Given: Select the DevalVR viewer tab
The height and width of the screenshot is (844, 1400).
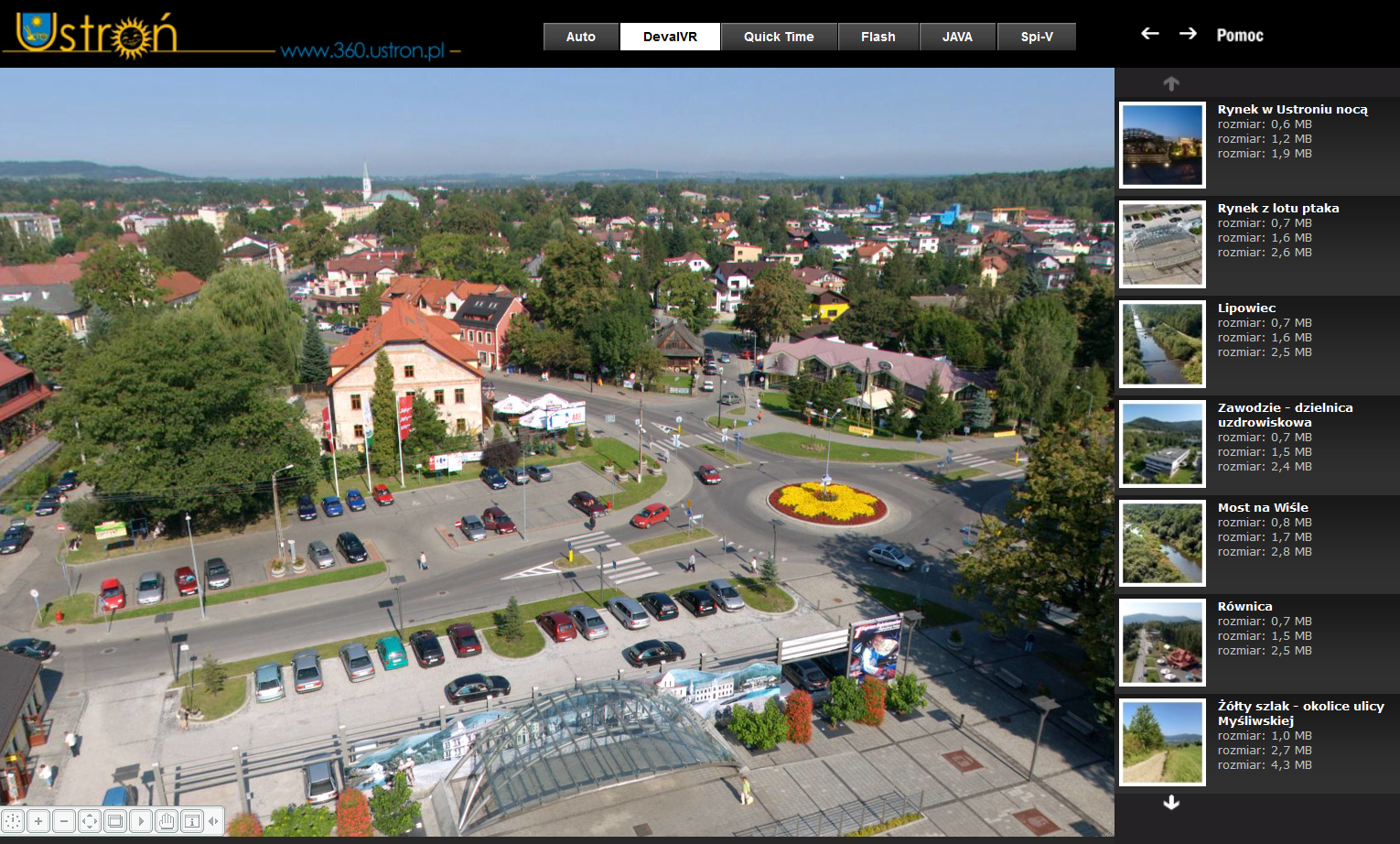Looking at the screenshot, I should pyautogui.click(x=670, y=37).
